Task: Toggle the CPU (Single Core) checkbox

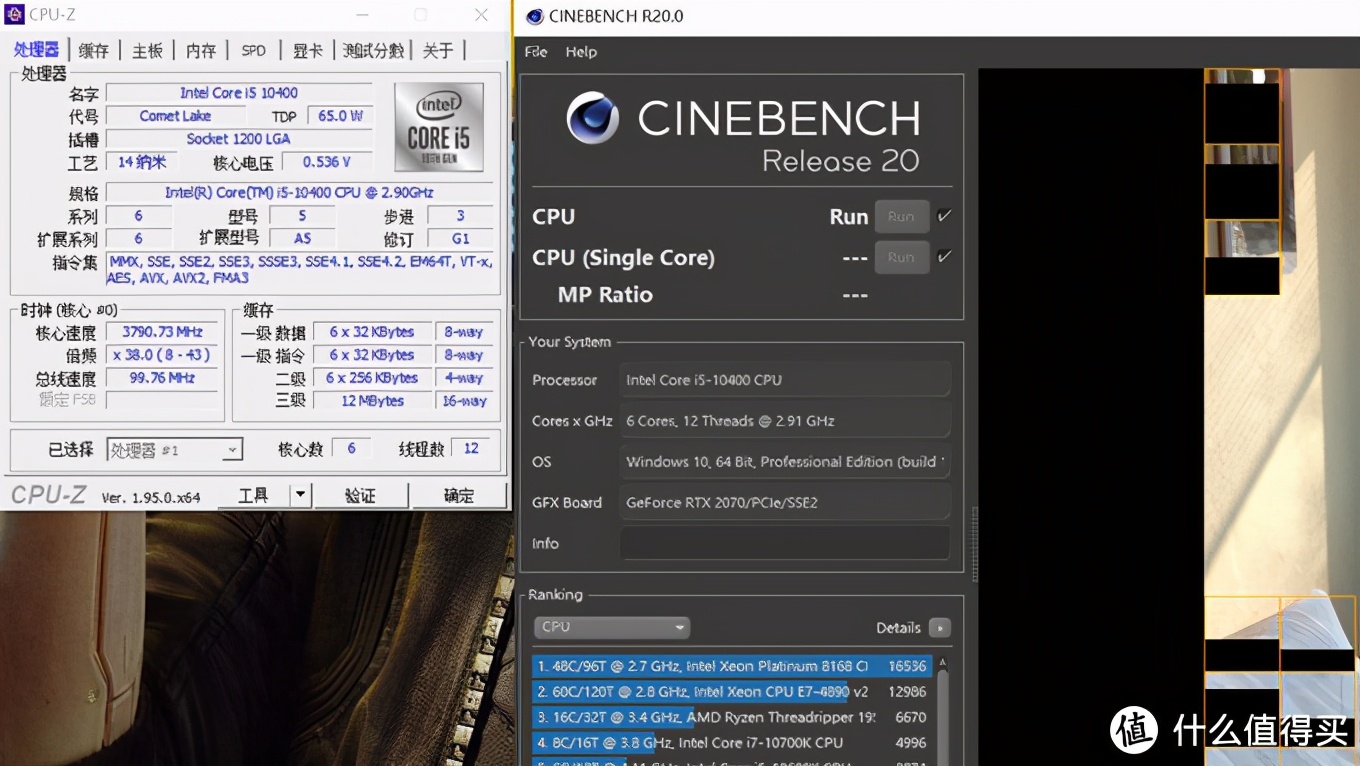Action: click(944, 257)
